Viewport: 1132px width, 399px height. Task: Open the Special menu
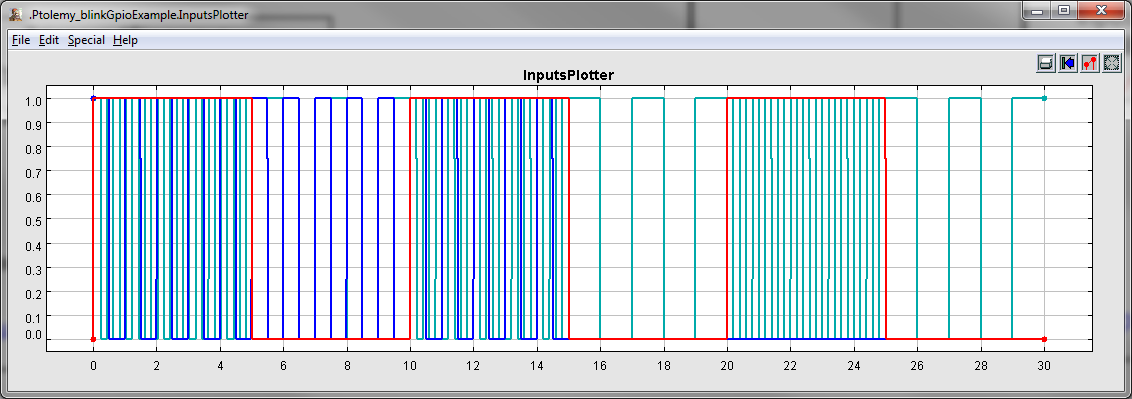point(86,40)
